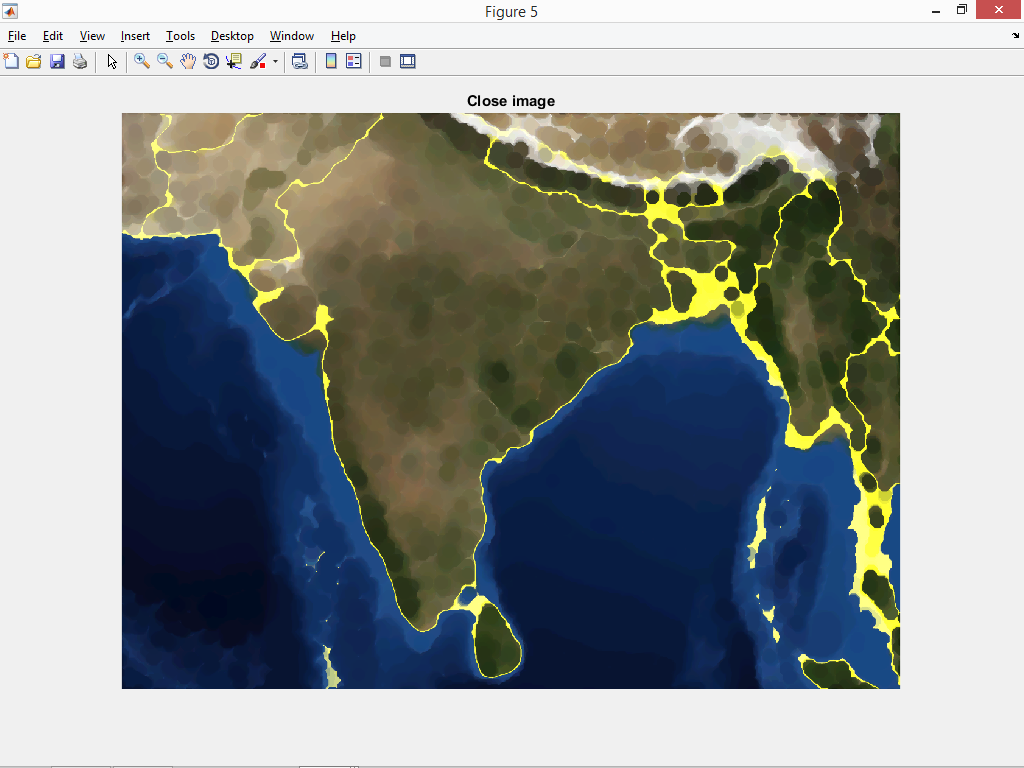Image resolution: width=1024 pixels, height=768 pixels.
Task: Select the New Figure icon
Action: click(11, 61)
